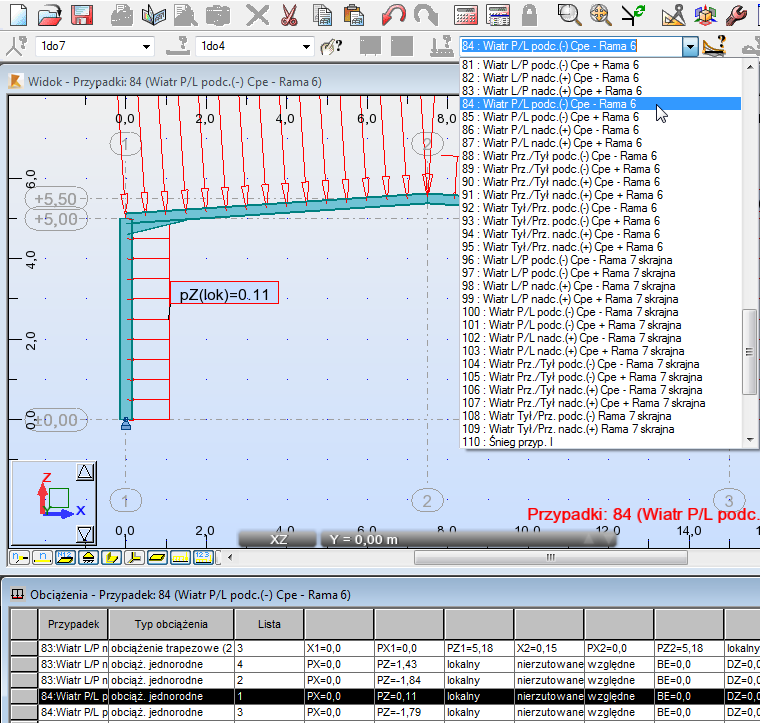Create a new file with blank page icon
Image resolution: width=760 pixels, height=723 pixels.
(x=19, y=15)
